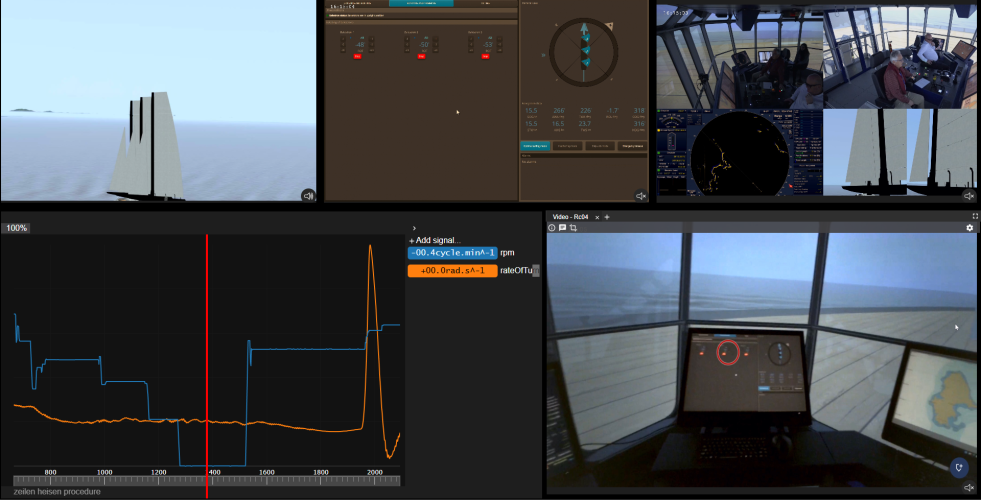Image resolution: width=981 pixels, height=500 pixels.
Task: Maximize the Rc04 video panel to fullscreen
Action: [x=975, y=216]
